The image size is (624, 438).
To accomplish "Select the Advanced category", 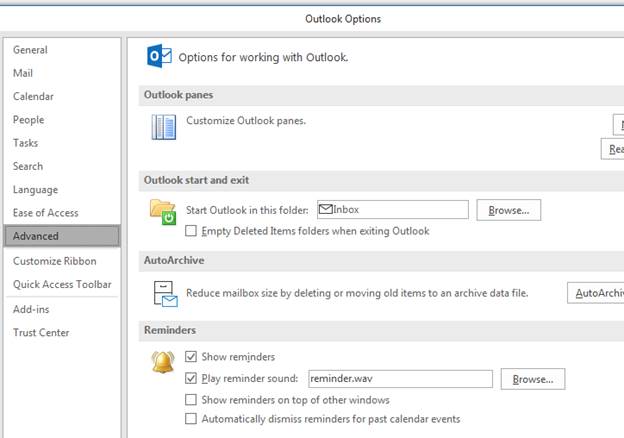I will (62, 236).
